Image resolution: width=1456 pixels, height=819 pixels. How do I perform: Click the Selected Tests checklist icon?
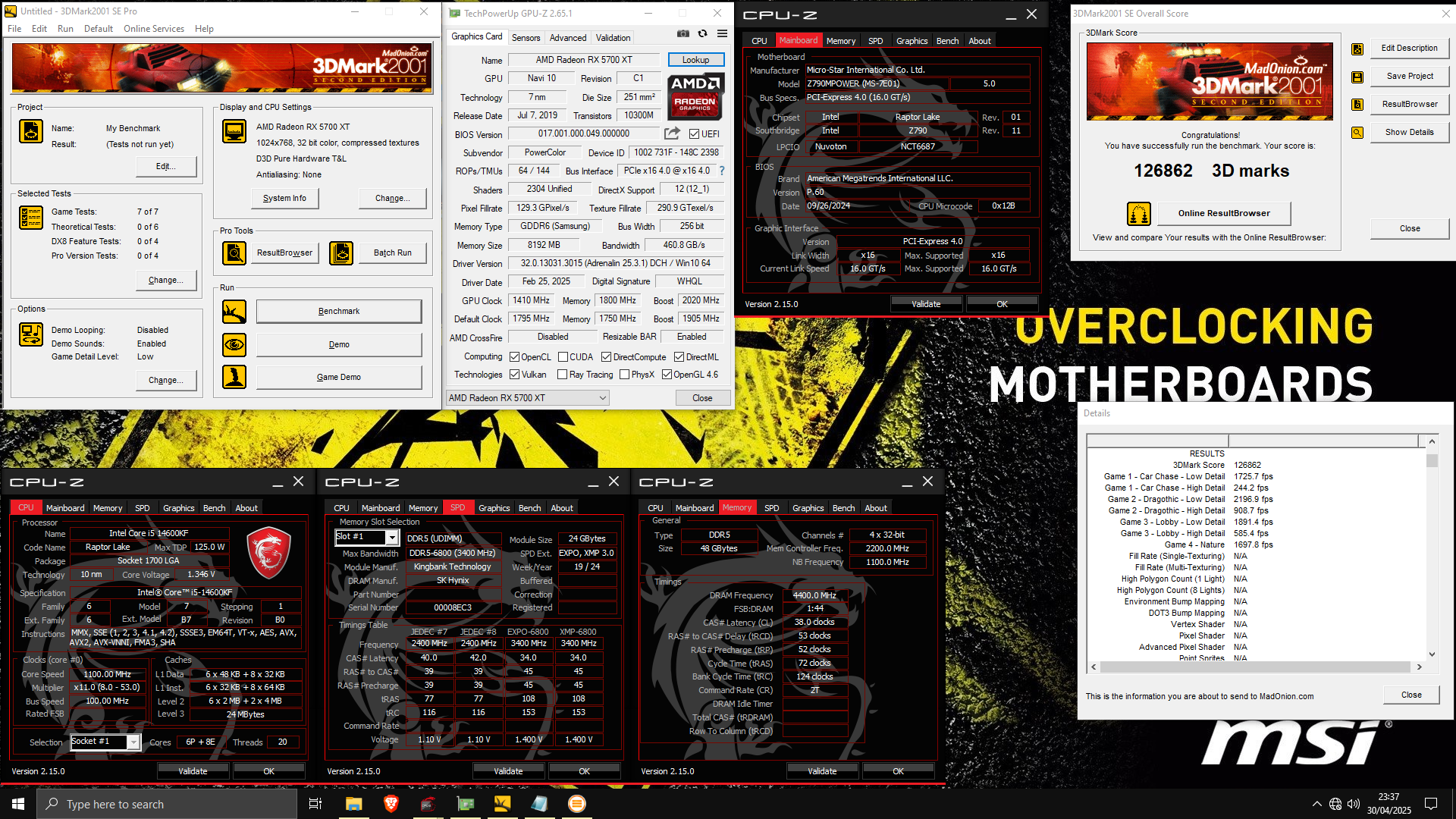31,218
